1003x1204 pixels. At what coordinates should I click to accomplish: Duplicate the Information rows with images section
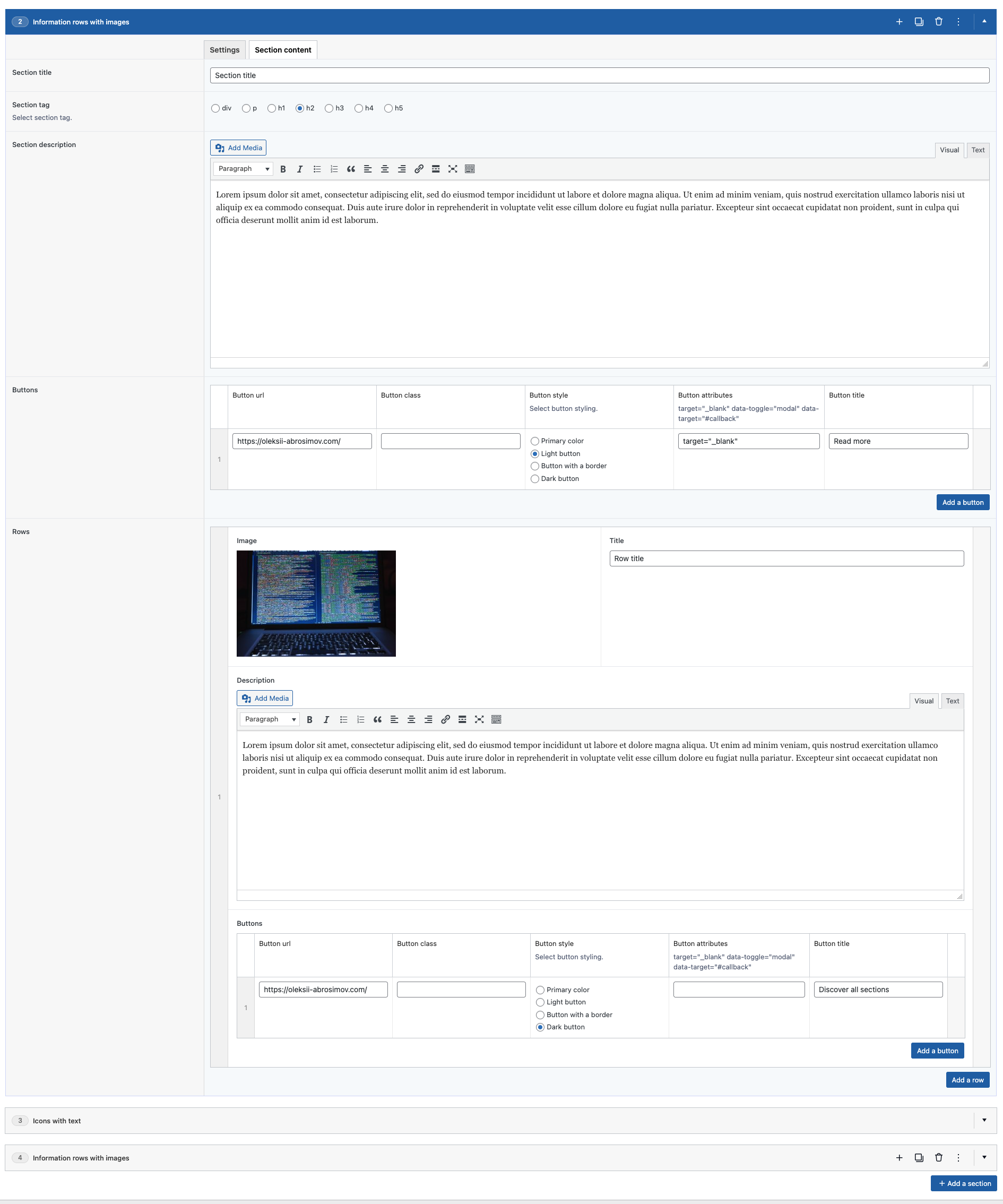point(918,21)
